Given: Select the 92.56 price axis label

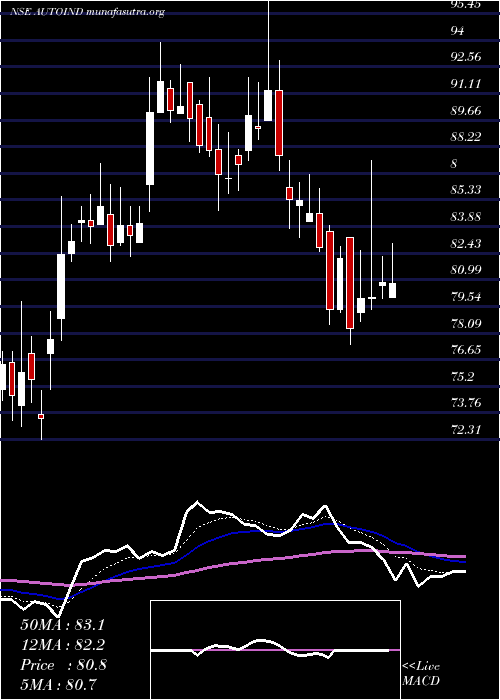Looking at the screenshot, I should pyautogui.click(x=467, y=57).
